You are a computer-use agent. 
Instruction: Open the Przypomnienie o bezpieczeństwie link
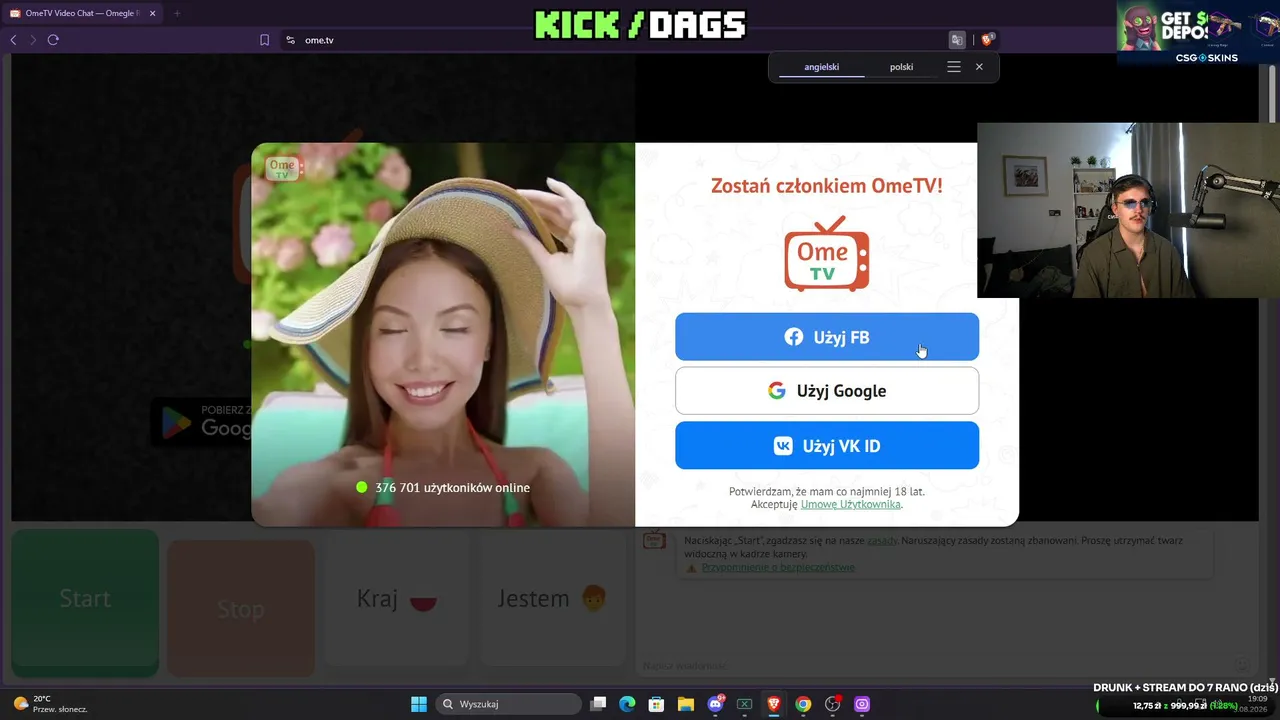tap(778, 567)
